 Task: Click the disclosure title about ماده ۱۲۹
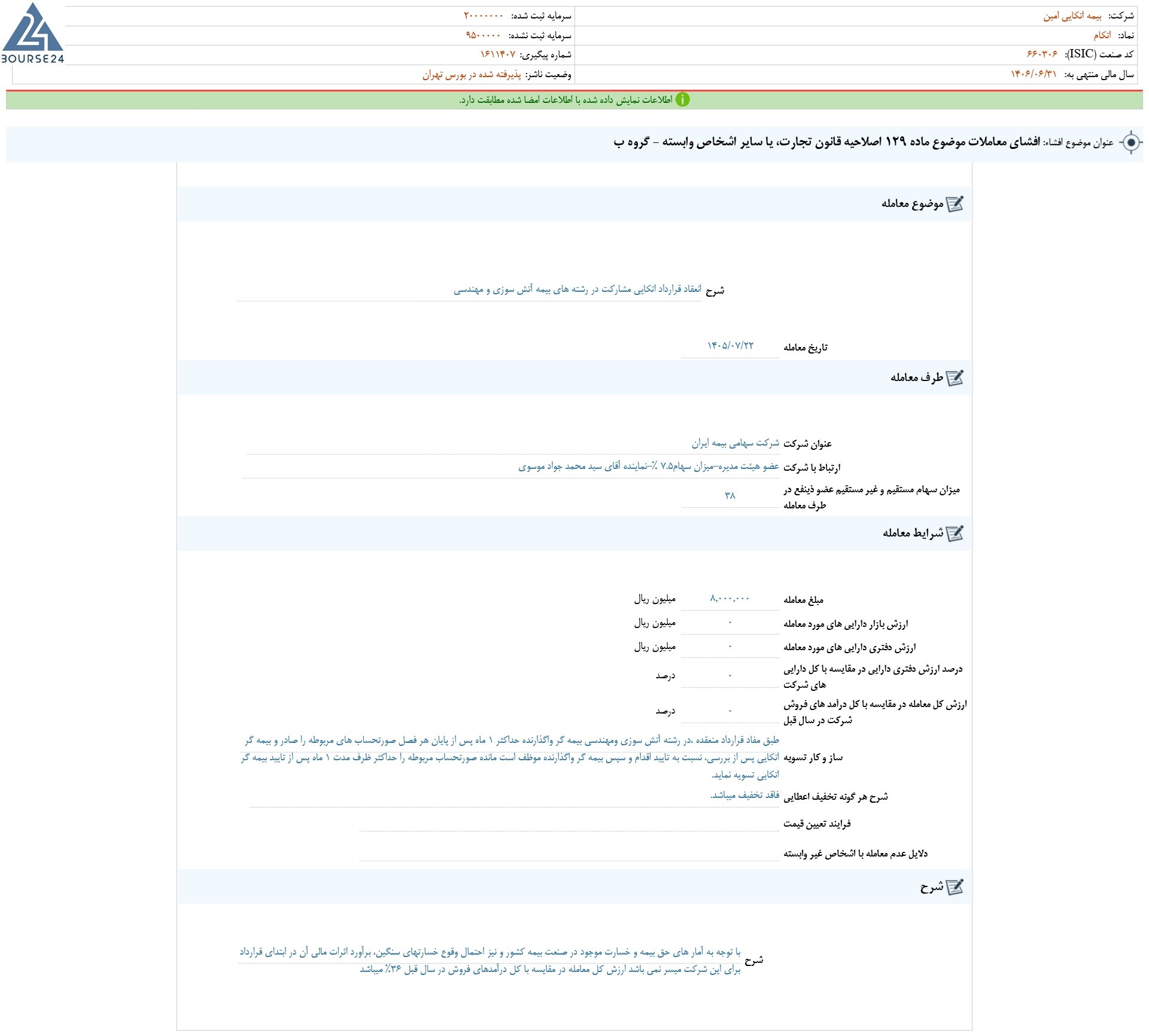826,142
